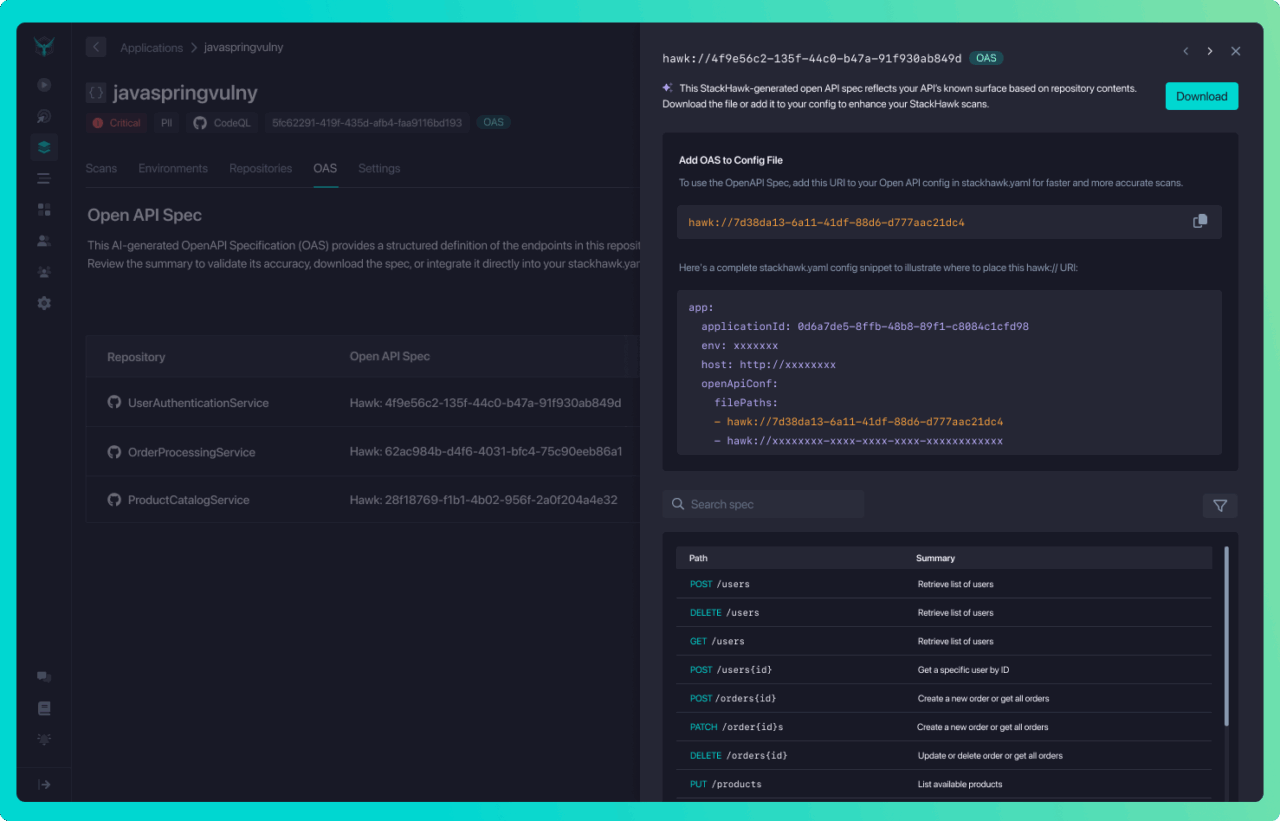Image resolution: width=1280 pixels, height=821 pixels.
Task: Open the list view icon in sidebar
Action: pos(44,177)
